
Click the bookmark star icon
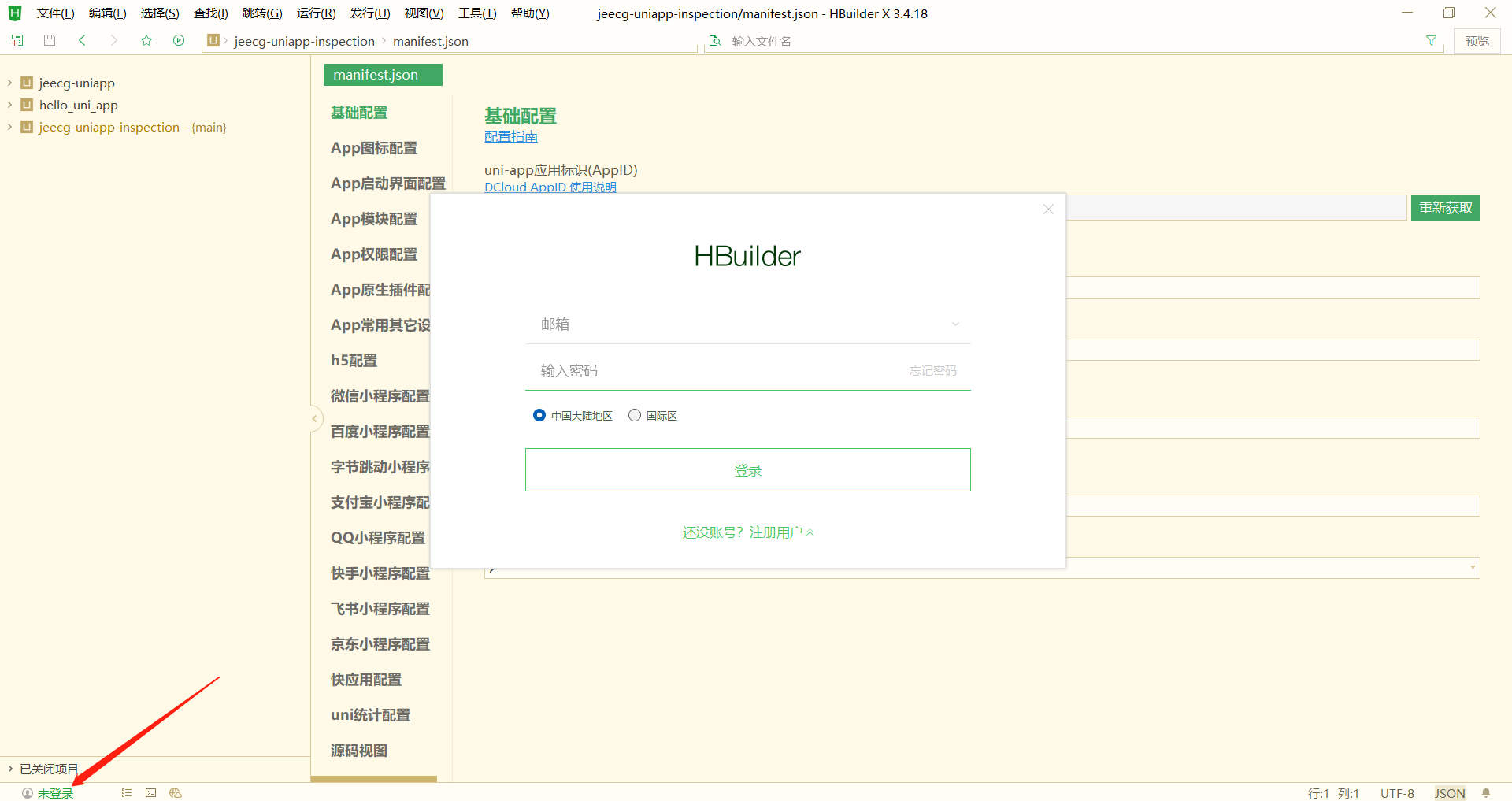(146, 40)
